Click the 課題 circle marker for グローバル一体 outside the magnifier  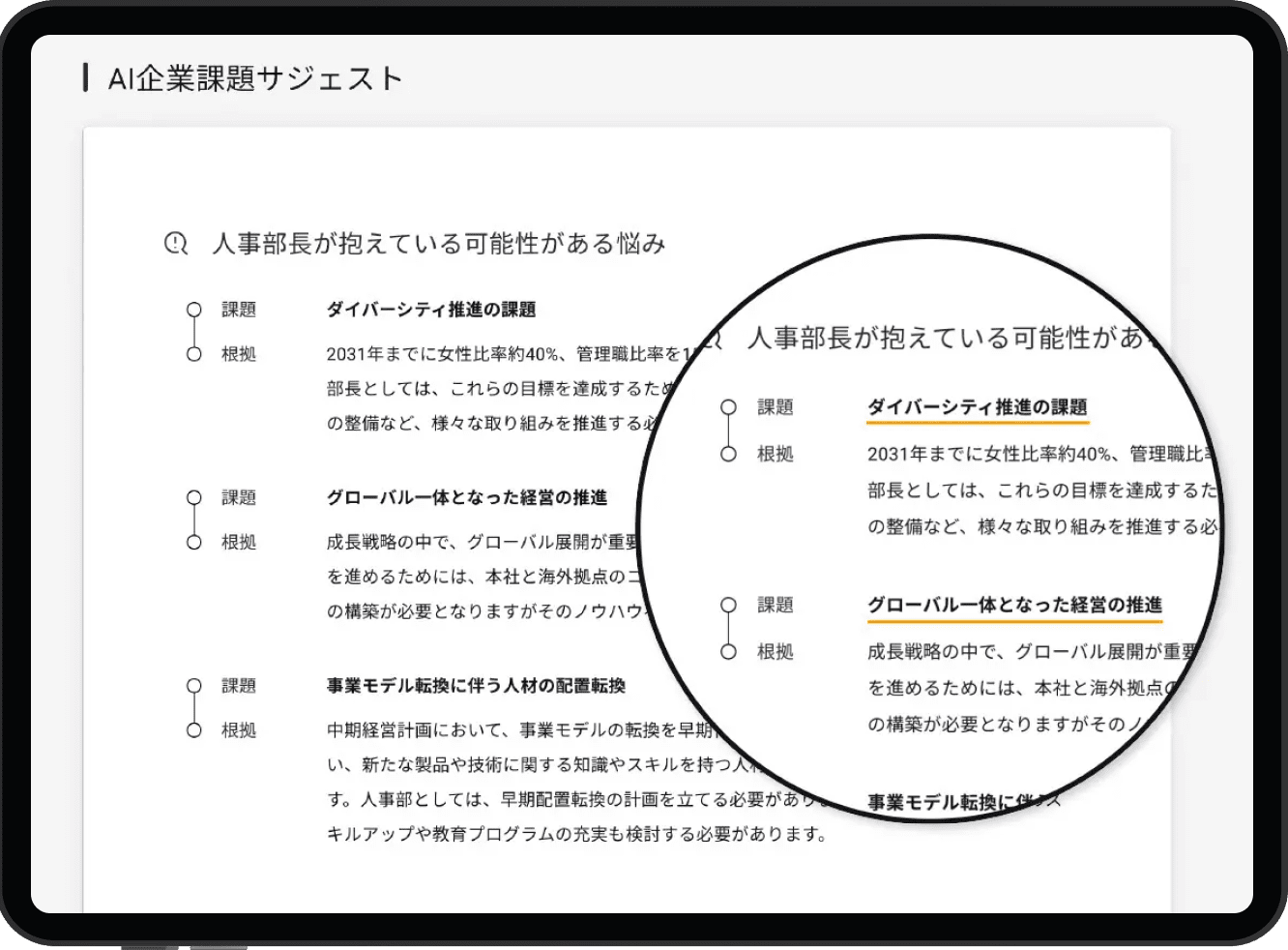[x=194, y=497]
